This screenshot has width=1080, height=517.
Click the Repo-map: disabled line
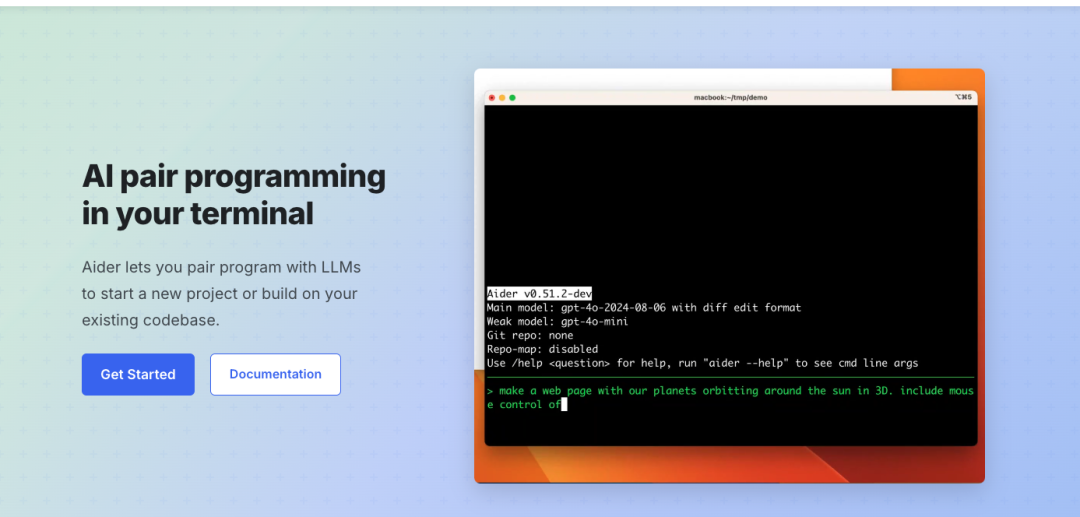[542, 349]
